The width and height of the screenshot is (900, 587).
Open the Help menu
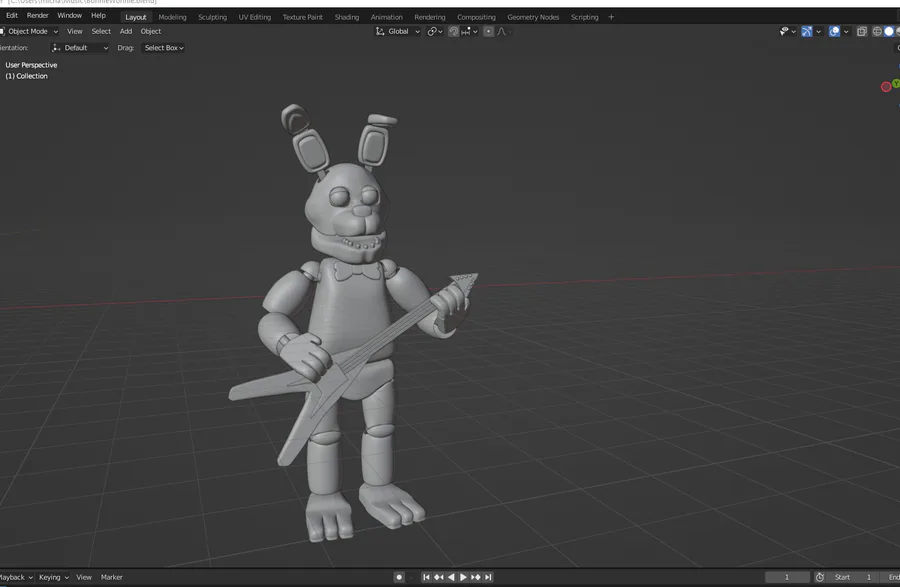[x=98, y=15]
